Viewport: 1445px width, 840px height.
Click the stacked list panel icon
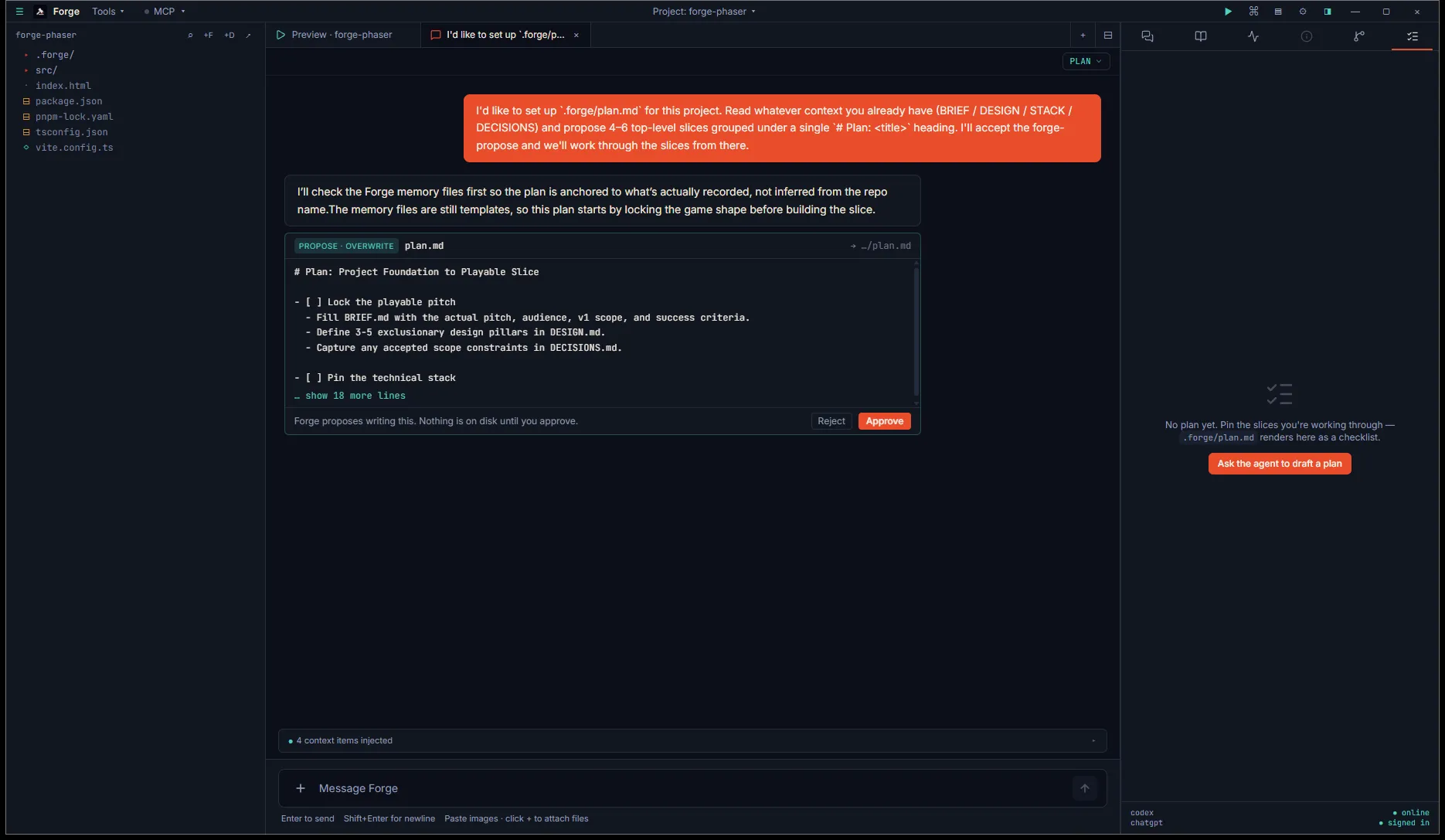(1278, 12)
